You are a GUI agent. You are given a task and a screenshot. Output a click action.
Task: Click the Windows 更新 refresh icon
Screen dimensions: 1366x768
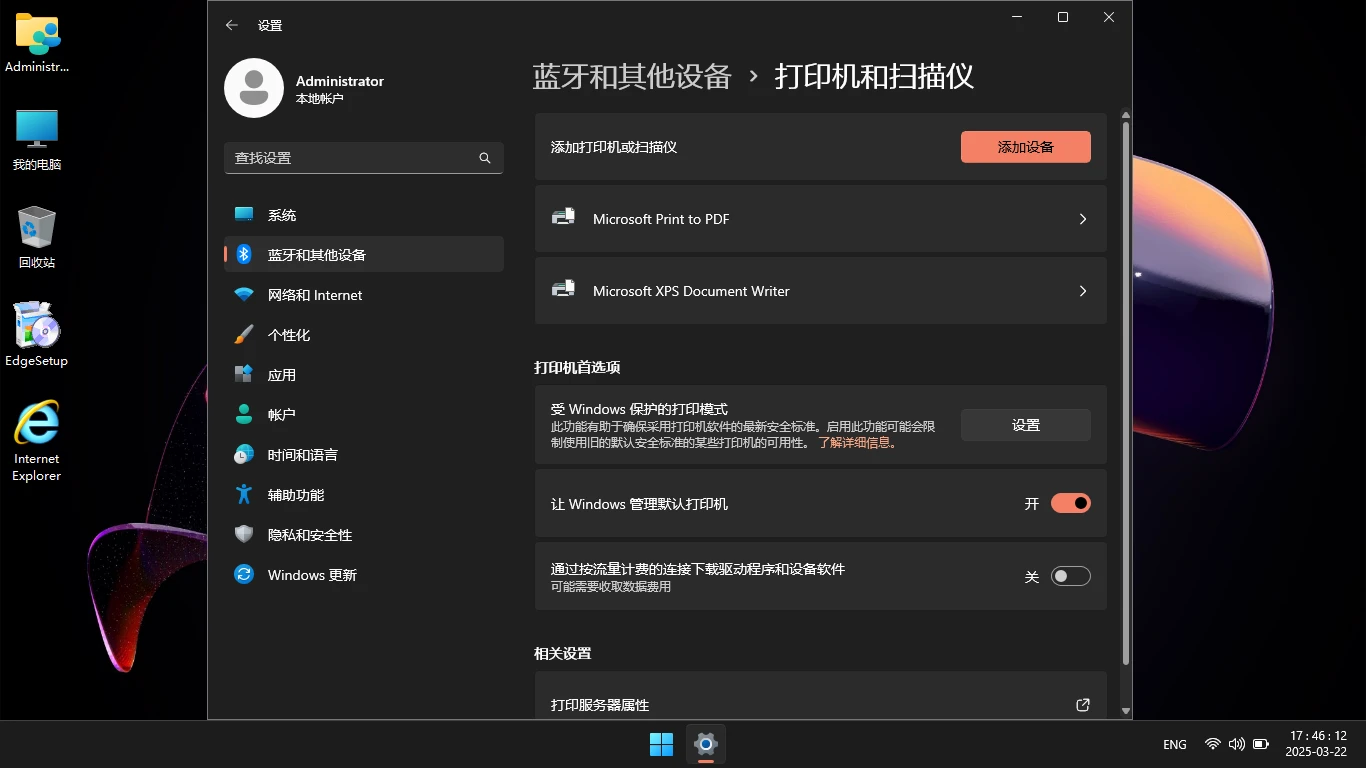click(244, 574)
